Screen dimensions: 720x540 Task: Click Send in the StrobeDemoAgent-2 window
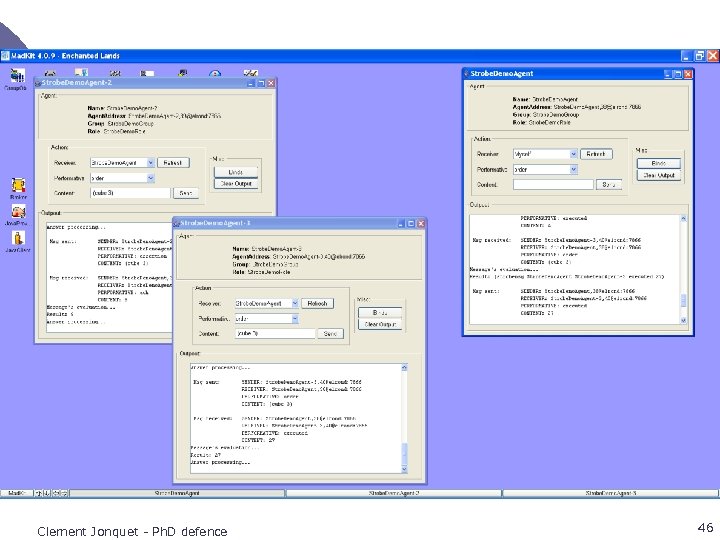tap(186, 193)
